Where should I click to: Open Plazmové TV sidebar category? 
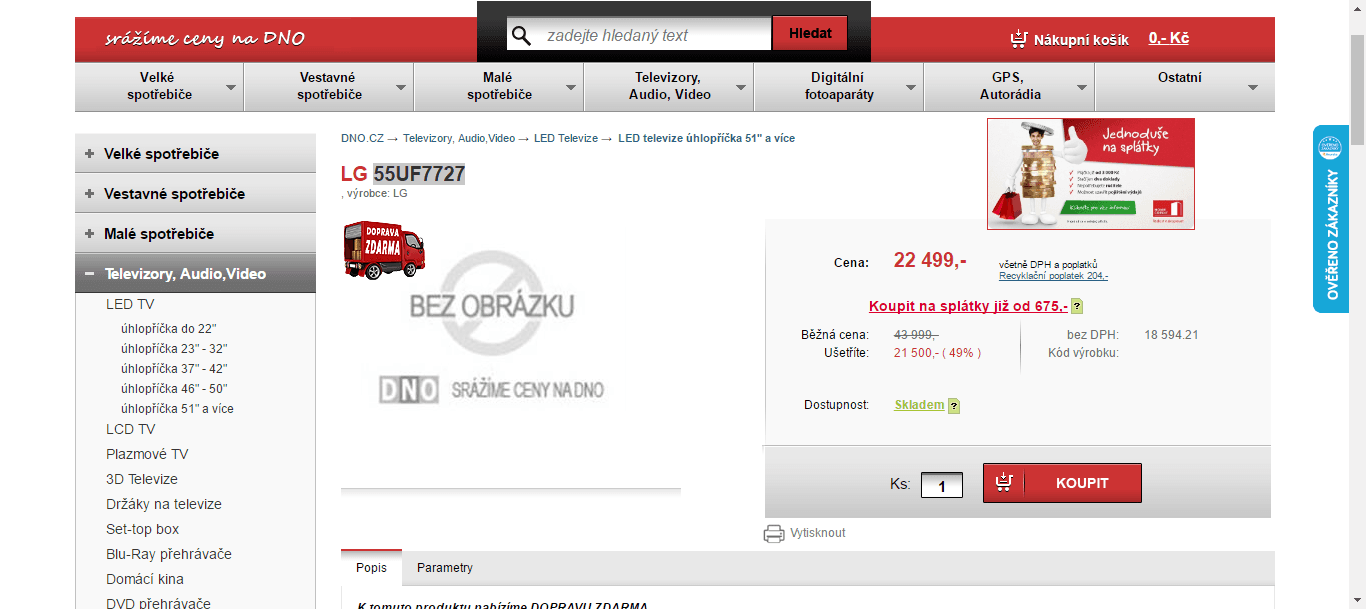(x=147, y=454)
